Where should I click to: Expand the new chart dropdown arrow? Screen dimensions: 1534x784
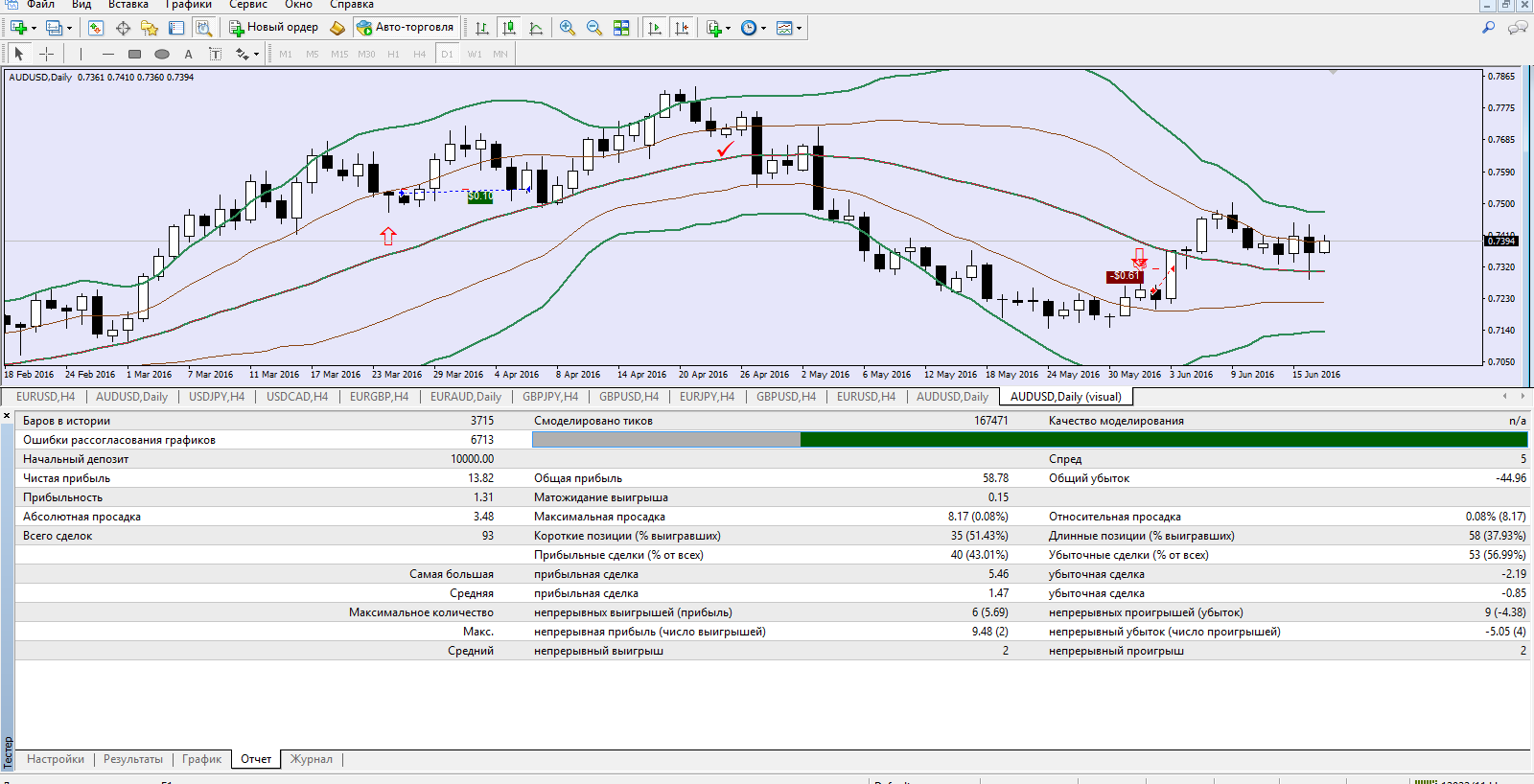(34, 28)
